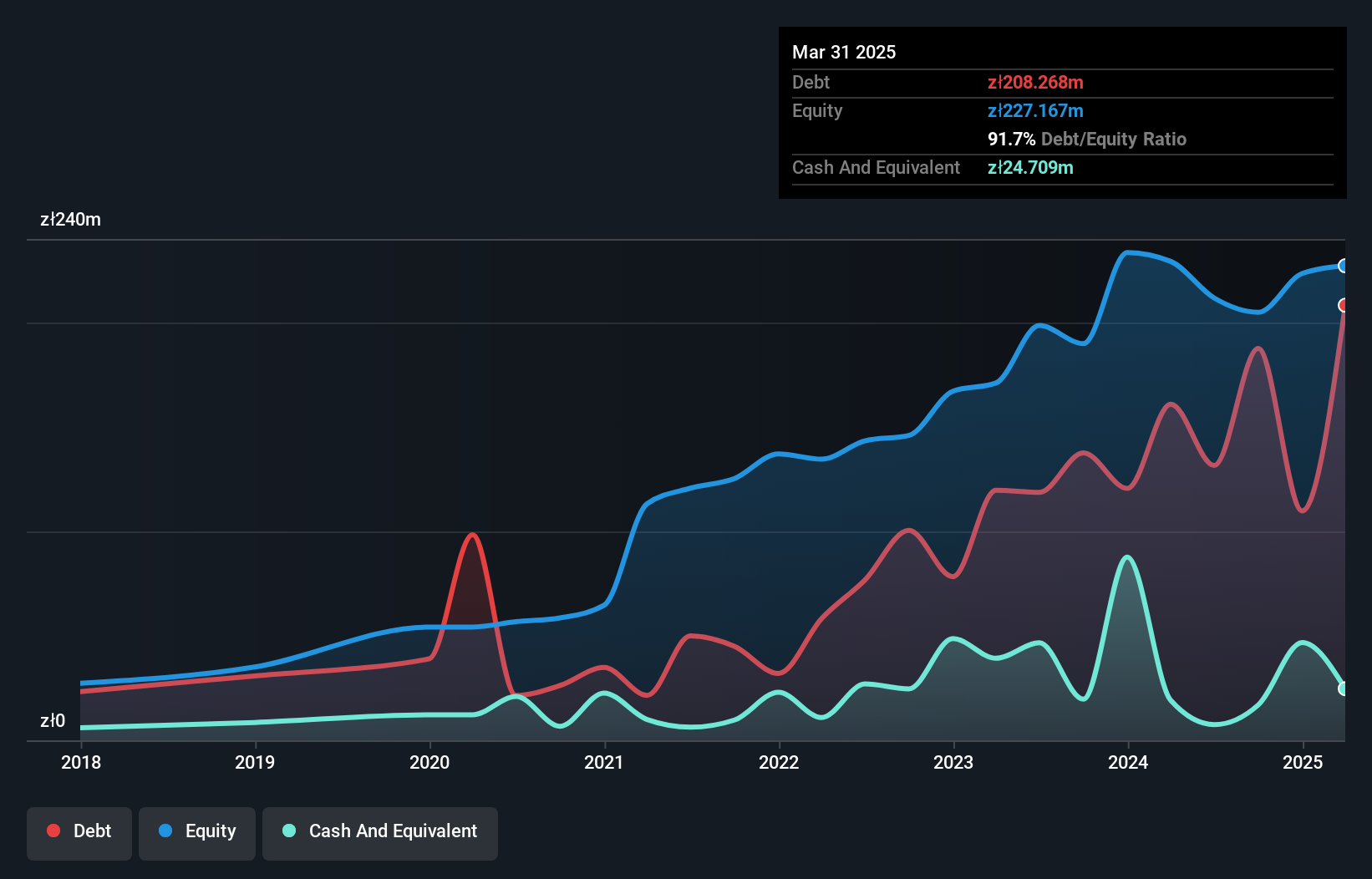1372x879 pixels.
Task: Select the blue Equity endpoint marker on the chart
Action: click(1344, 267)
